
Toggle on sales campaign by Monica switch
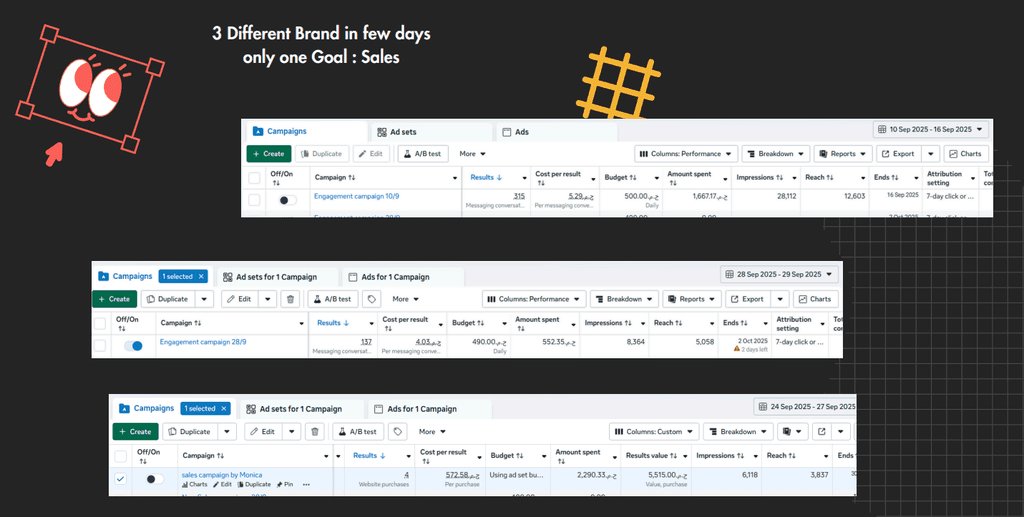[153, 479]
